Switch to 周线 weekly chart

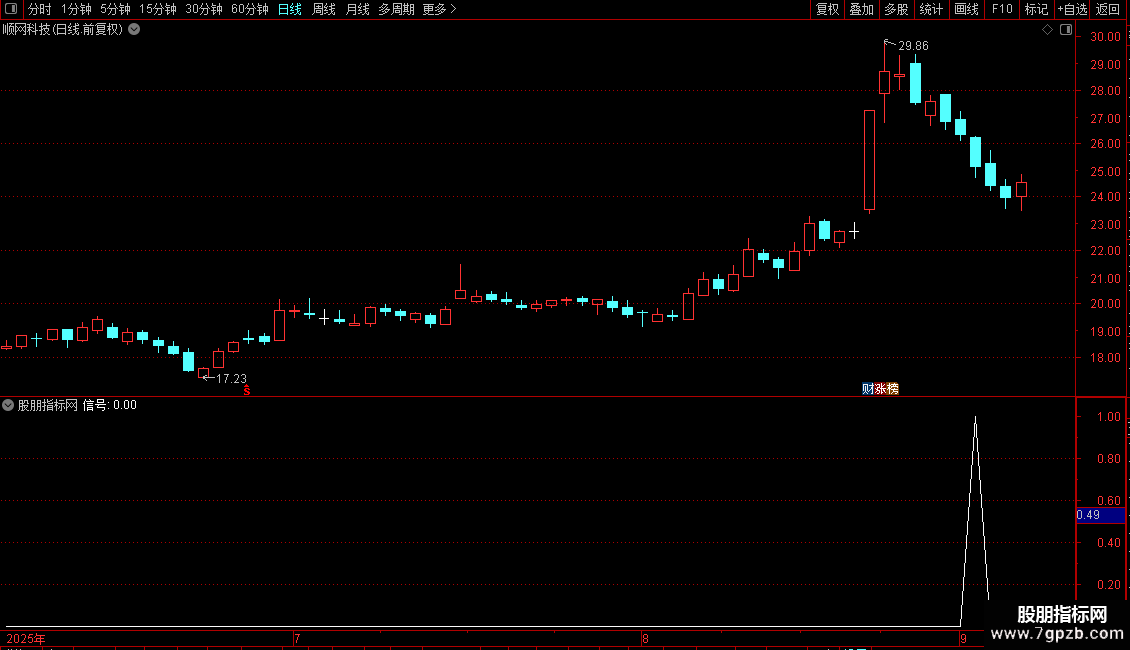324,9
